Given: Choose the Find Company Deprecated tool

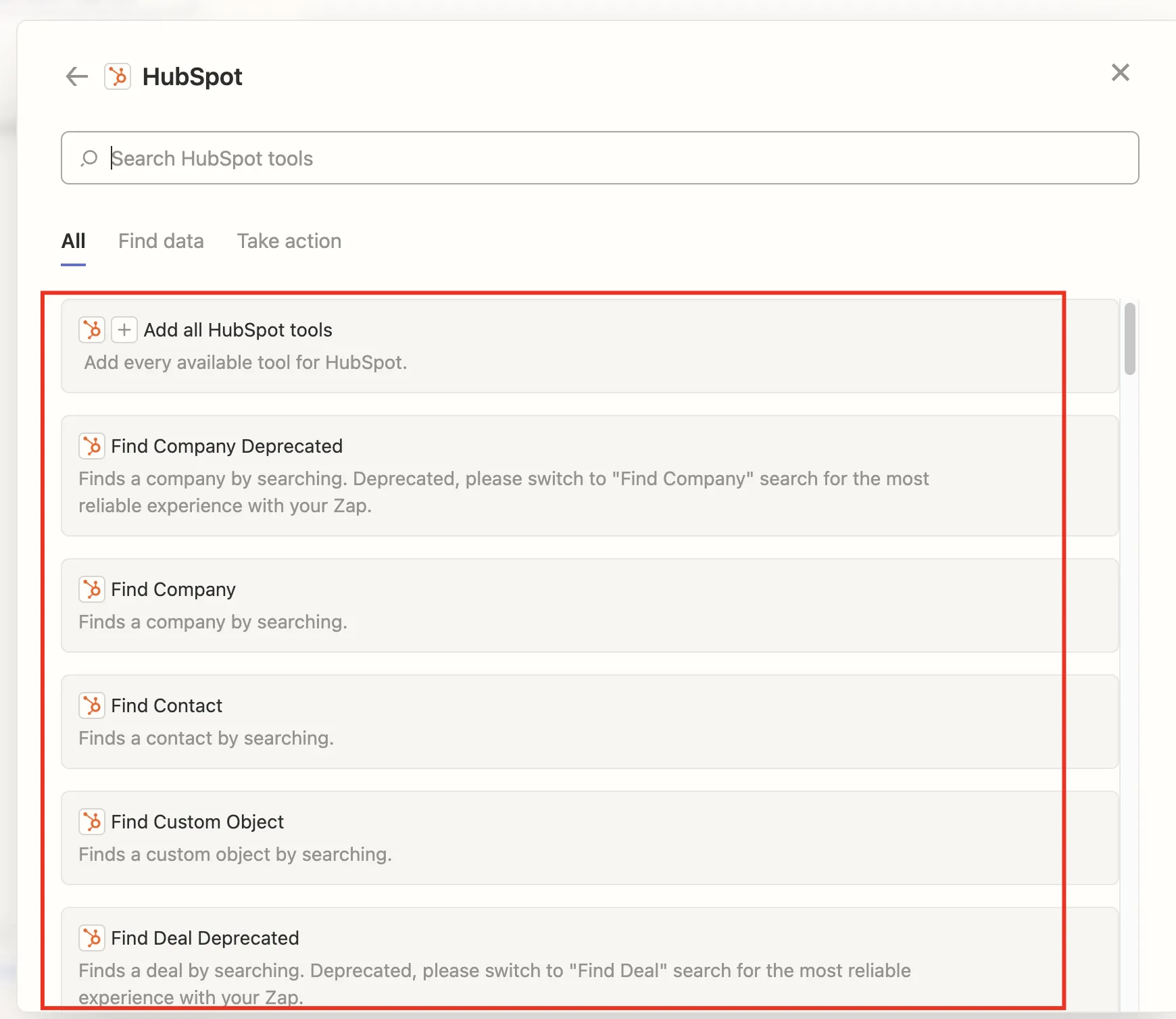Looking at the screenshot, I should point(590,476).
